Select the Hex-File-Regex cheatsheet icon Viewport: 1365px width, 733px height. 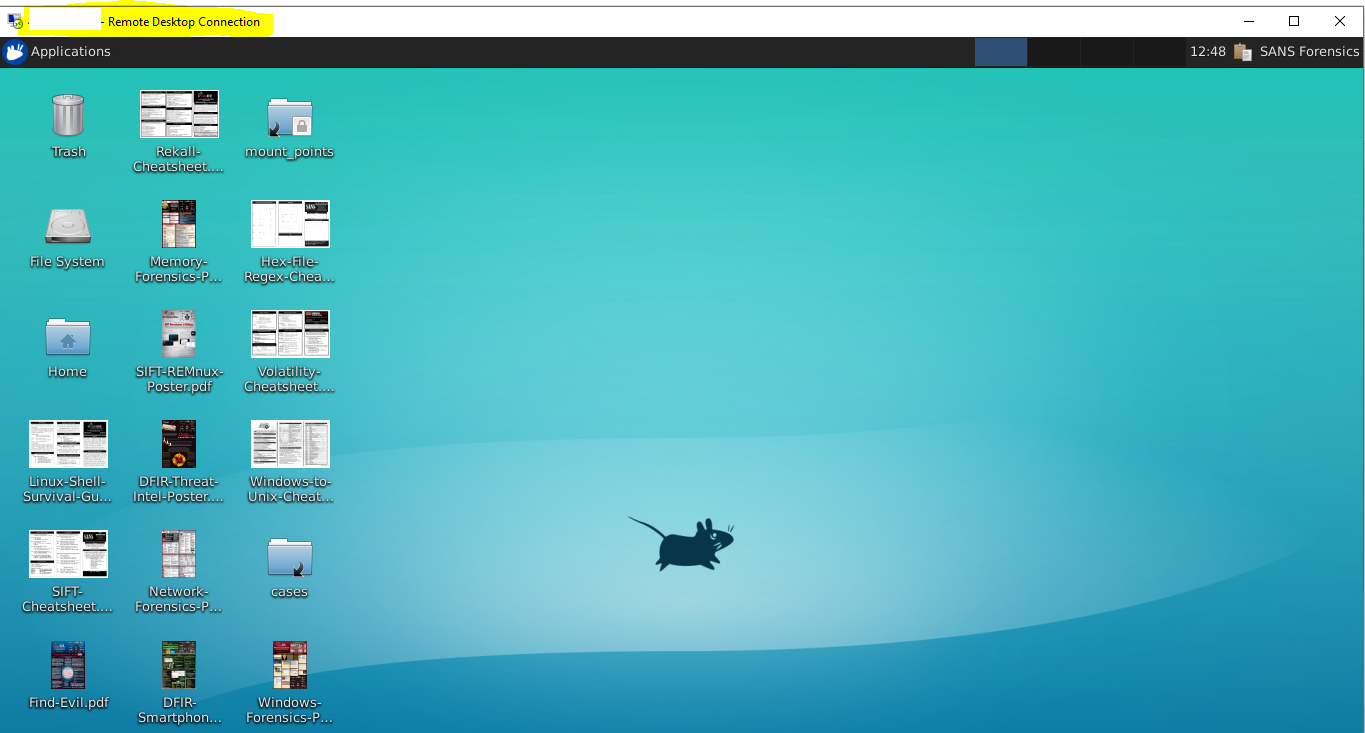tap(290, 224)
